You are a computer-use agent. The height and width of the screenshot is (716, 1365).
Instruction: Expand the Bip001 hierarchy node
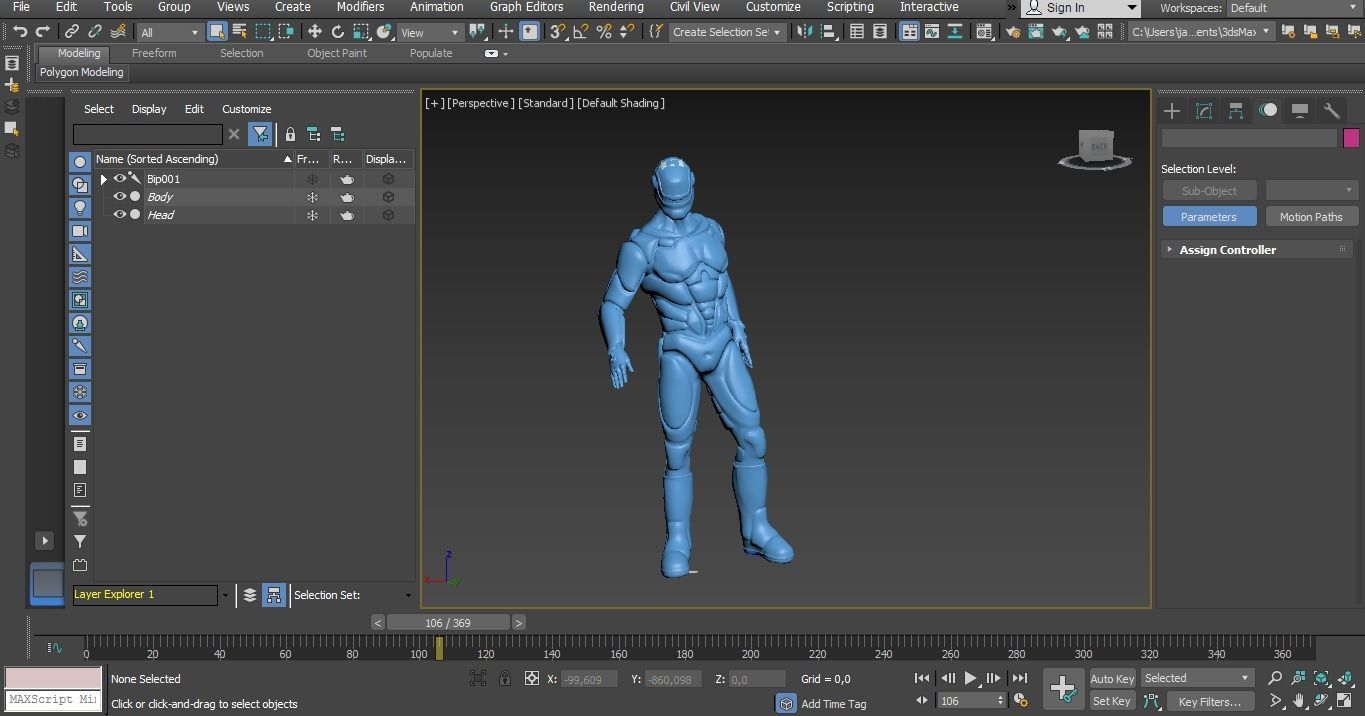(103, 179)
